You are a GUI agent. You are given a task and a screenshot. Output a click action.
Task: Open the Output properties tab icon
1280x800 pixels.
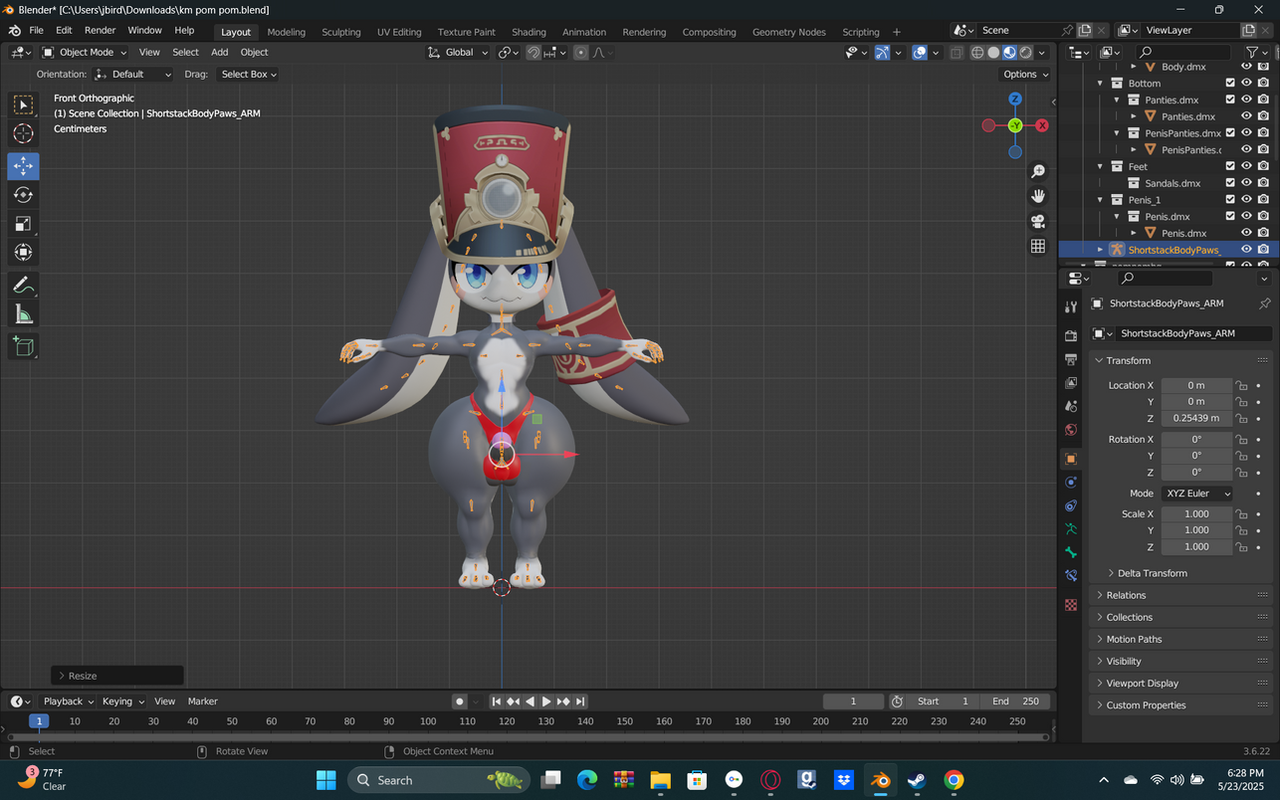click(1071, 359)
